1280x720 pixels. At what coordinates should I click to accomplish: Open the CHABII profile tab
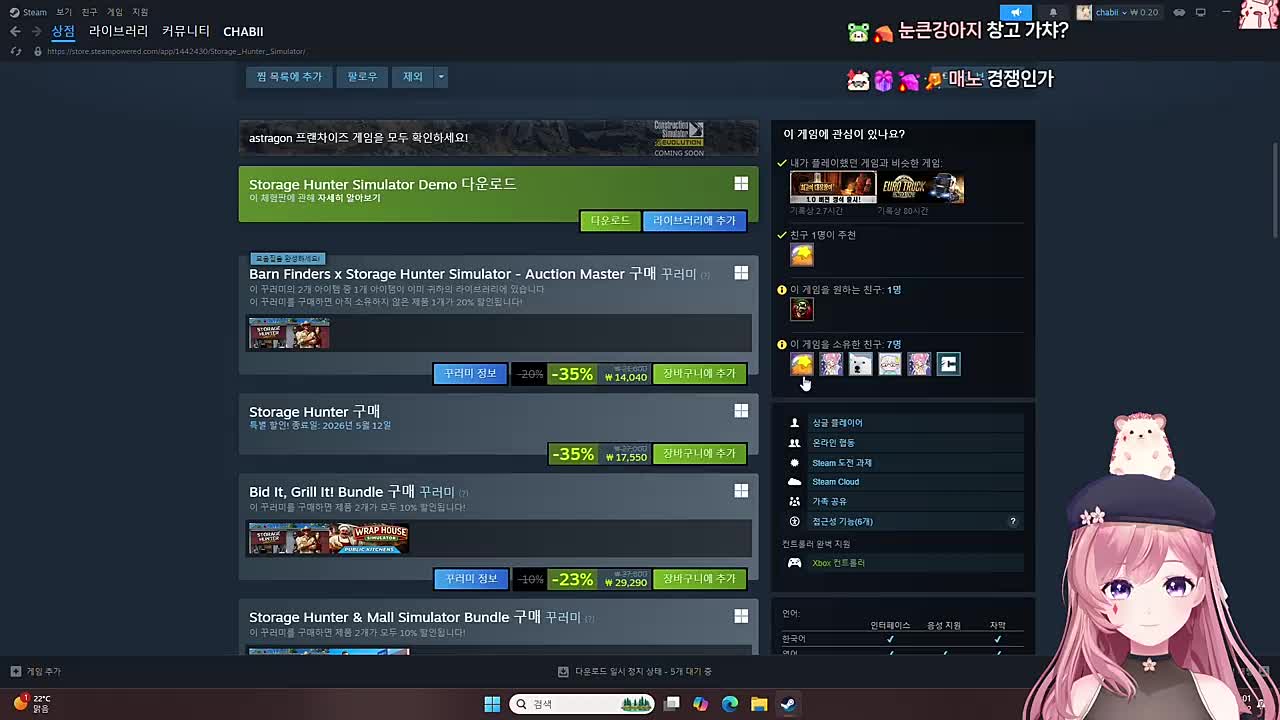point(243,32)
